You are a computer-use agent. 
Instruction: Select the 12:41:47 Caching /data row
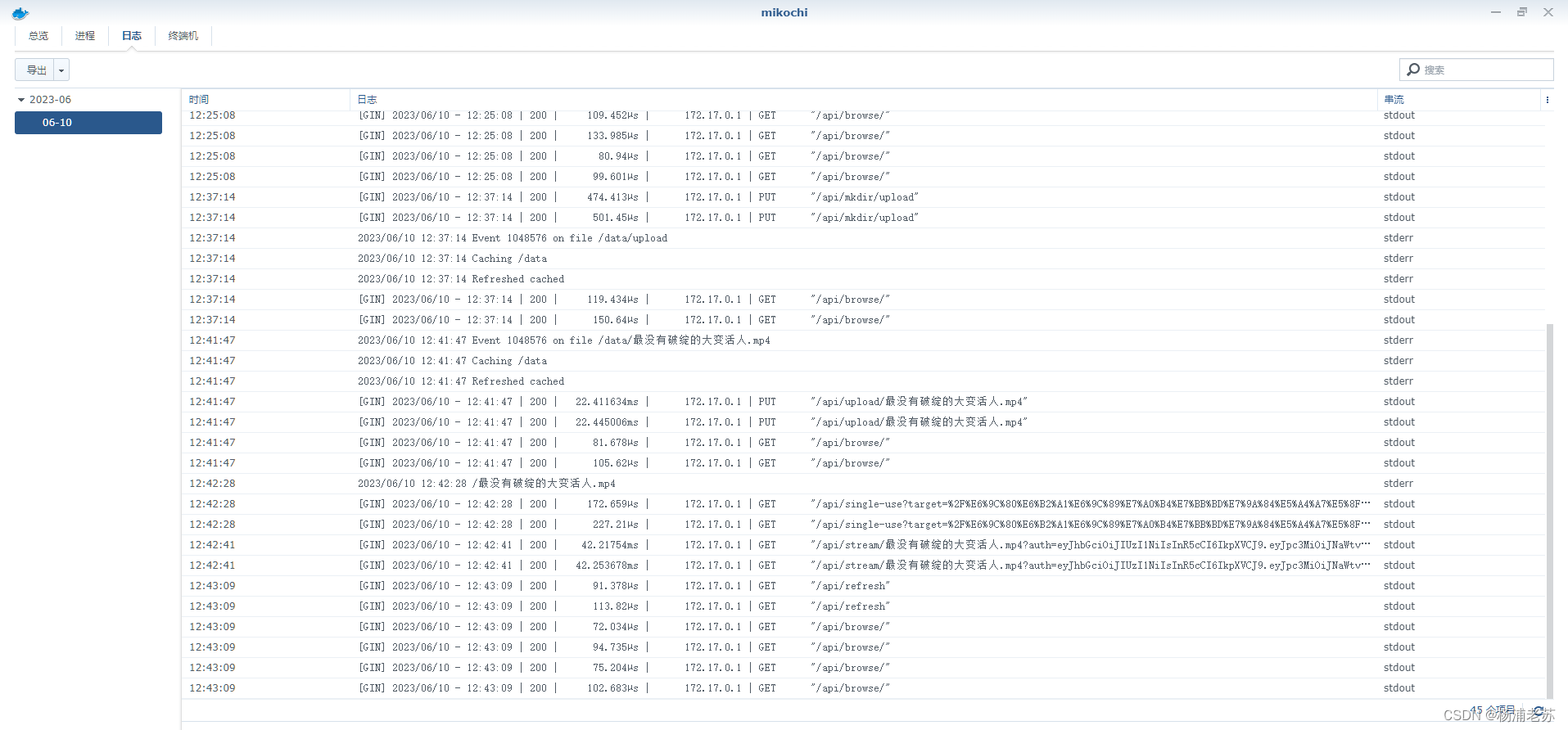pyautogui.click(x=863, y=361)
